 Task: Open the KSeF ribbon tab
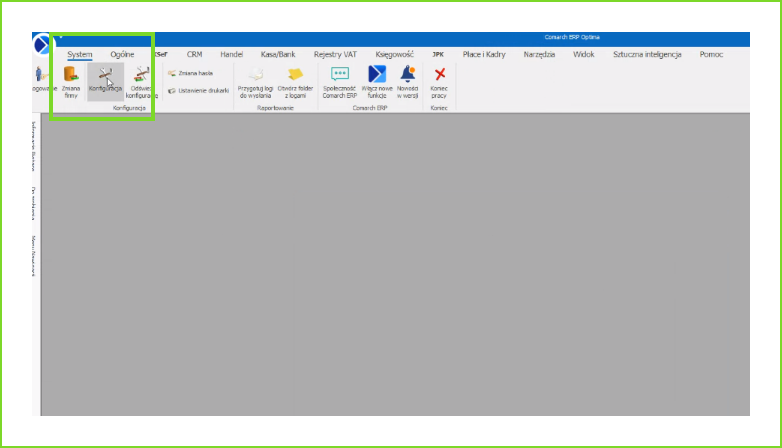tap(161, 54)
